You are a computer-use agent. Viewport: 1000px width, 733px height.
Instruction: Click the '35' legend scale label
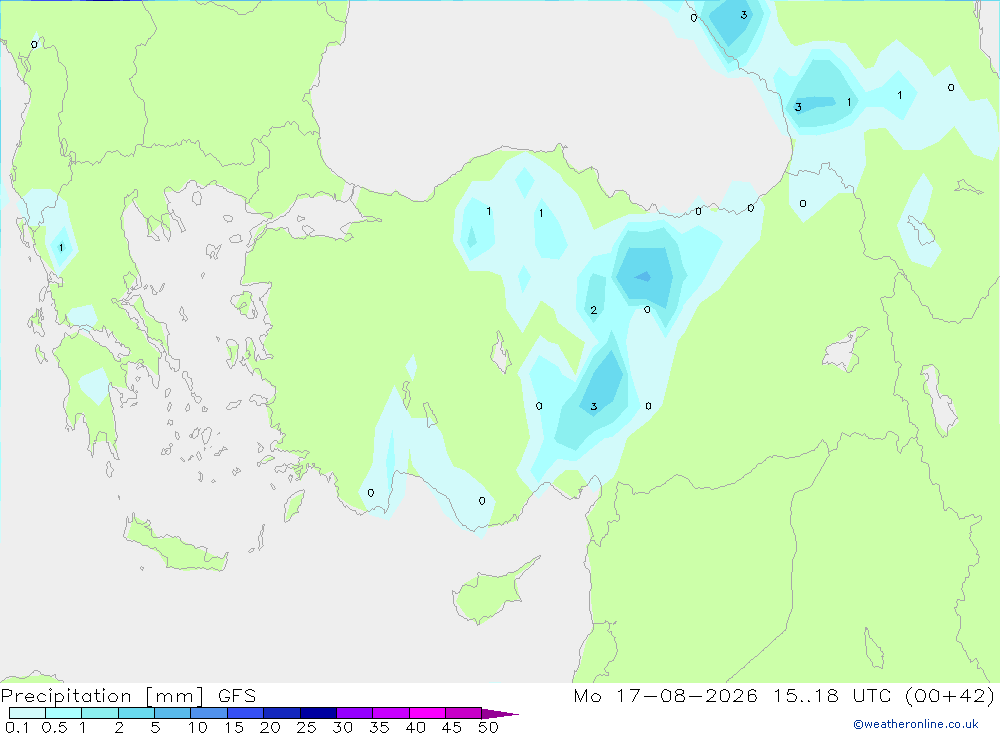pos(379,727)
